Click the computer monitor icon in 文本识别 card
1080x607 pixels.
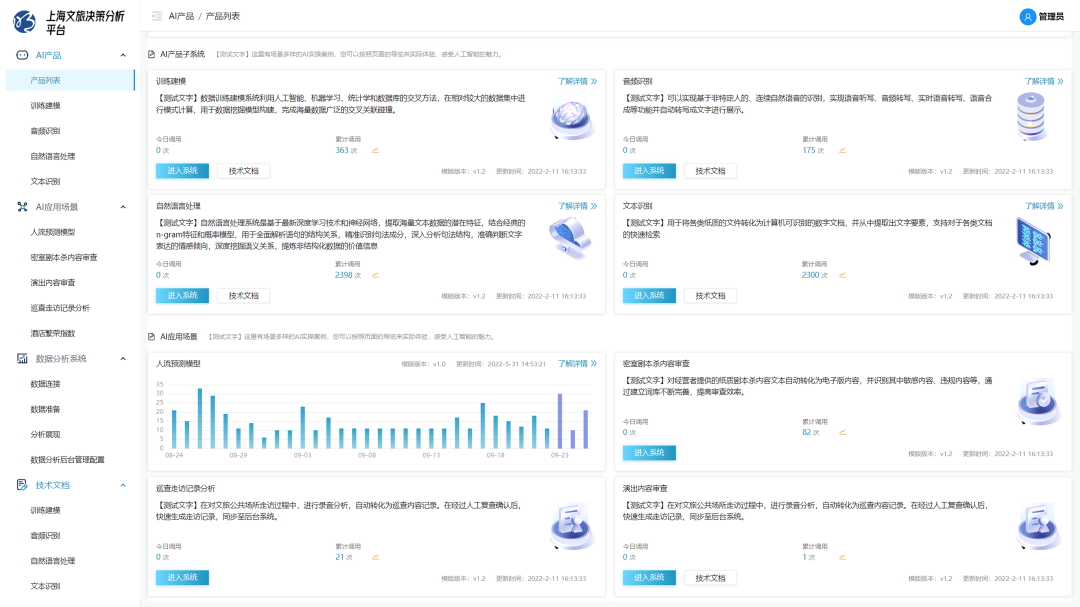coord(1033,242)
